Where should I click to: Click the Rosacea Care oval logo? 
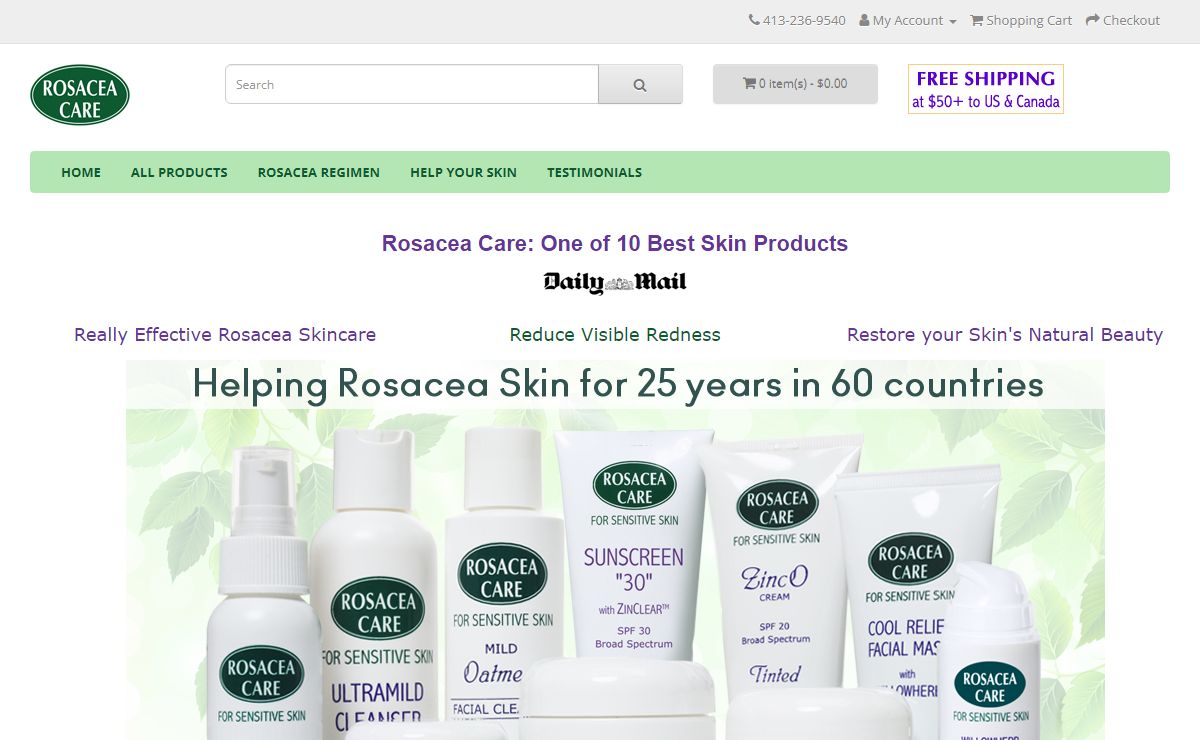tap(80, 95)
